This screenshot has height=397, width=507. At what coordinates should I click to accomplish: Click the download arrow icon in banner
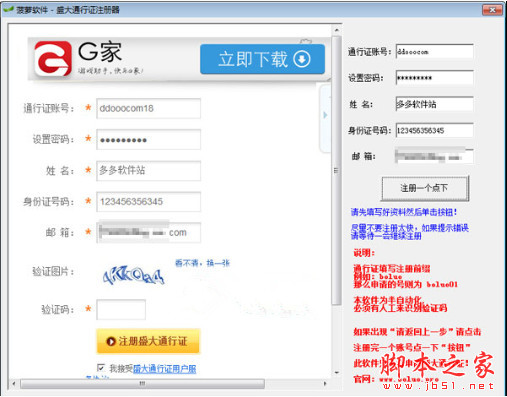(302, 59)
